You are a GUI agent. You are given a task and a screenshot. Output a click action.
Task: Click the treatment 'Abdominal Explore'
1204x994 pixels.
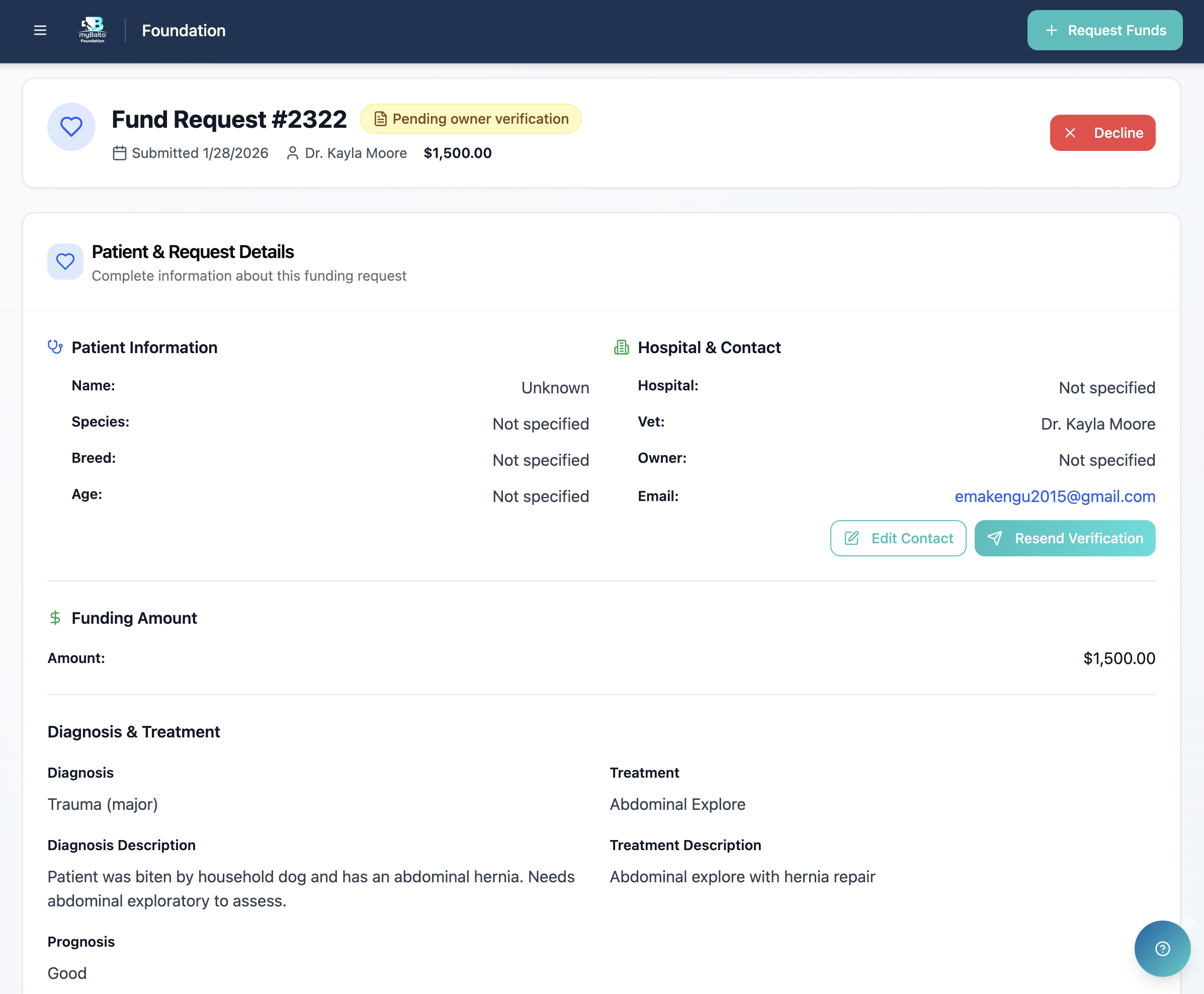(x=677, y=804)
